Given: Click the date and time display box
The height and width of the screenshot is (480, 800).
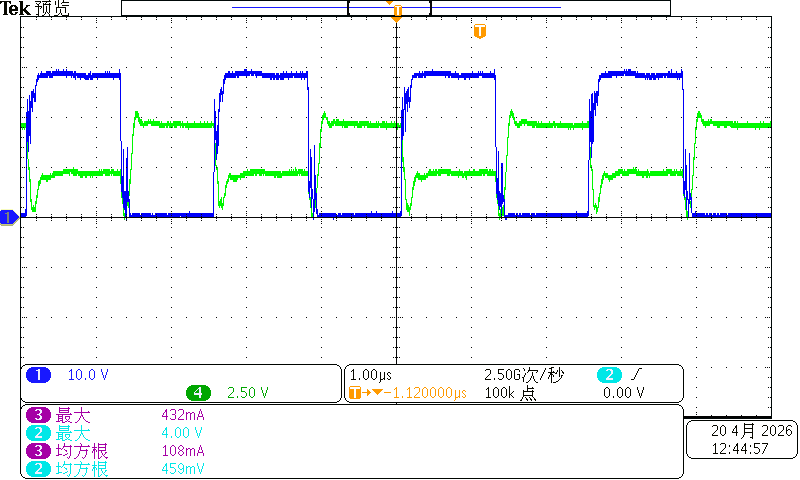Looking at the screenshot, I should pyautogui.click(x=742, y=440).
